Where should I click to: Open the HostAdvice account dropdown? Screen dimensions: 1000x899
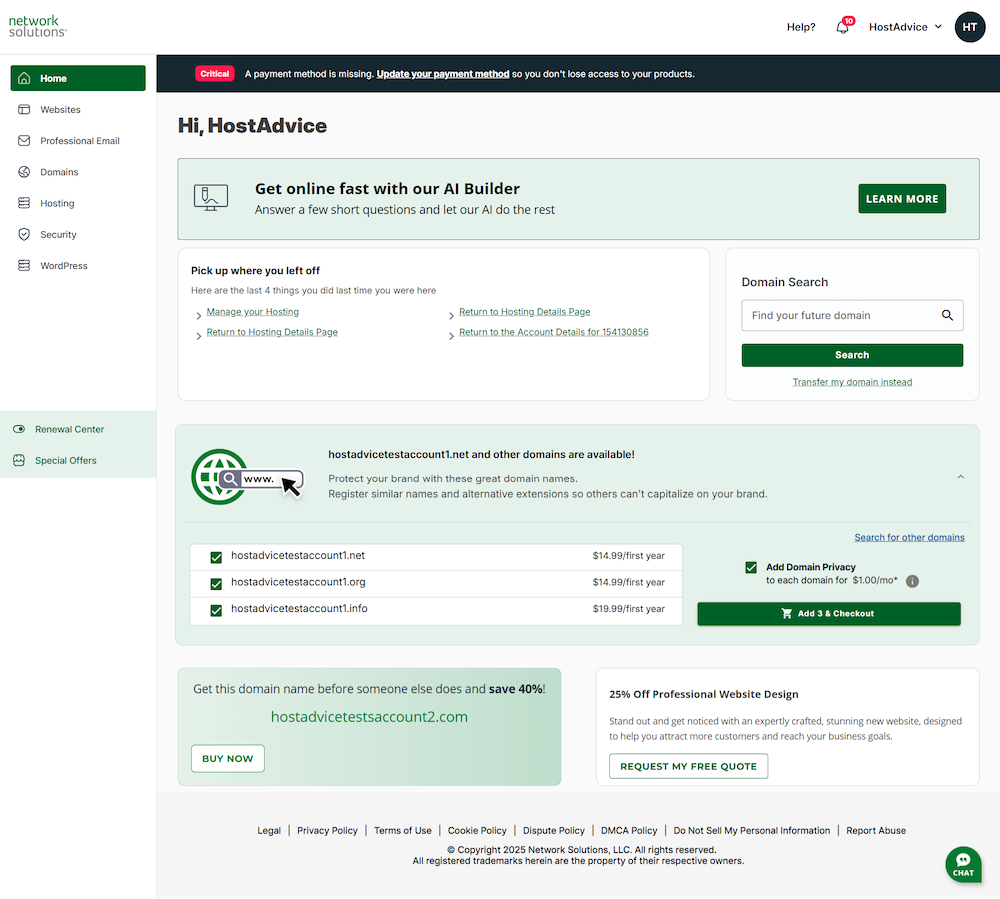point(905,27)
